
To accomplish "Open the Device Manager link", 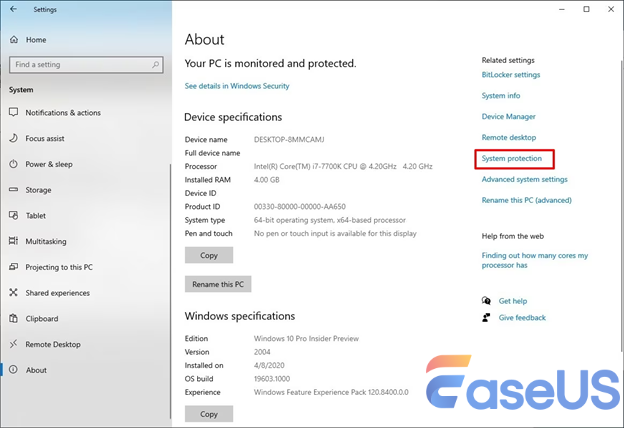I will click(509, 117).
